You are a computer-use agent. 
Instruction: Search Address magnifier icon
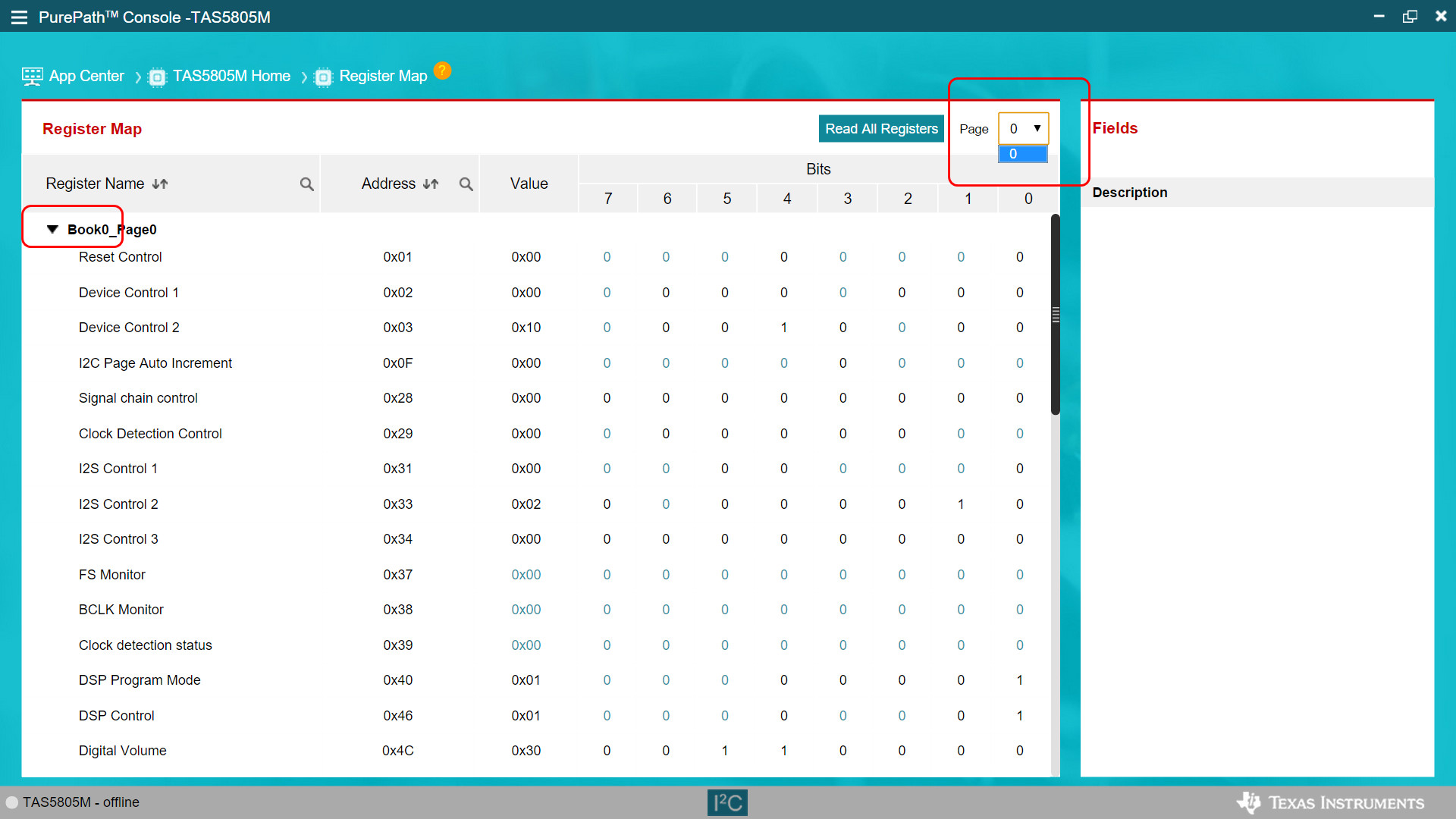pyautogui.click(x=466, y=184)
